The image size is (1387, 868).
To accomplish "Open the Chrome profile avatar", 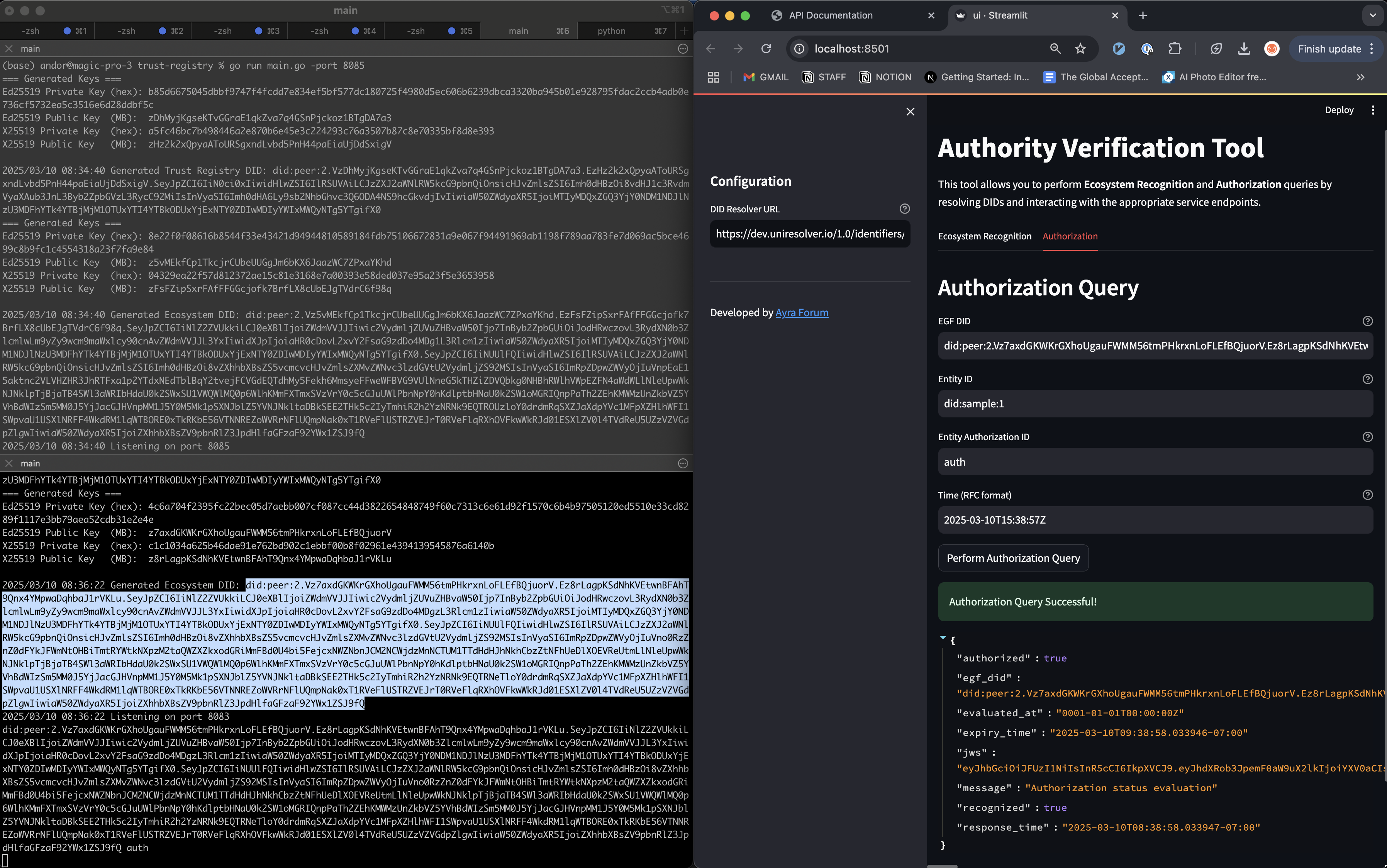I will (x=1271, y=49).
